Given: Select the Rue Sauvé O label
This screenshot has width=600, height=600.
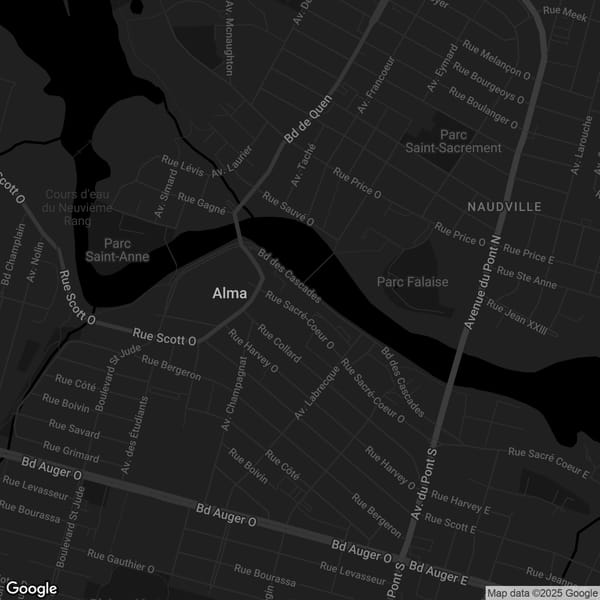Looking at the screenshot, I should 288,208.
